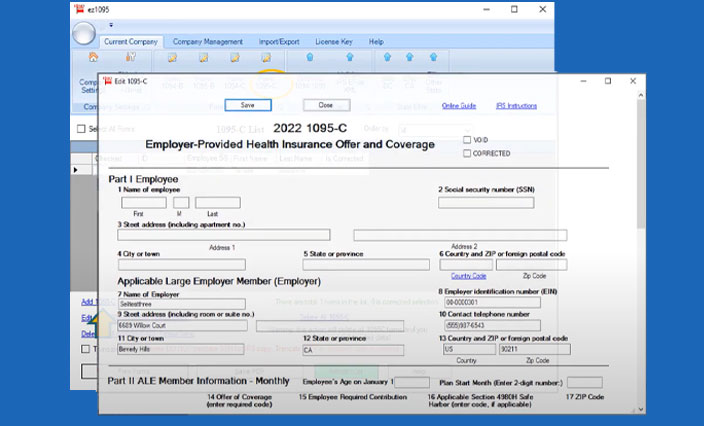704x426 pixels.
Task: Click Close in the Edit 1095-C form
Action: (326, 105)
